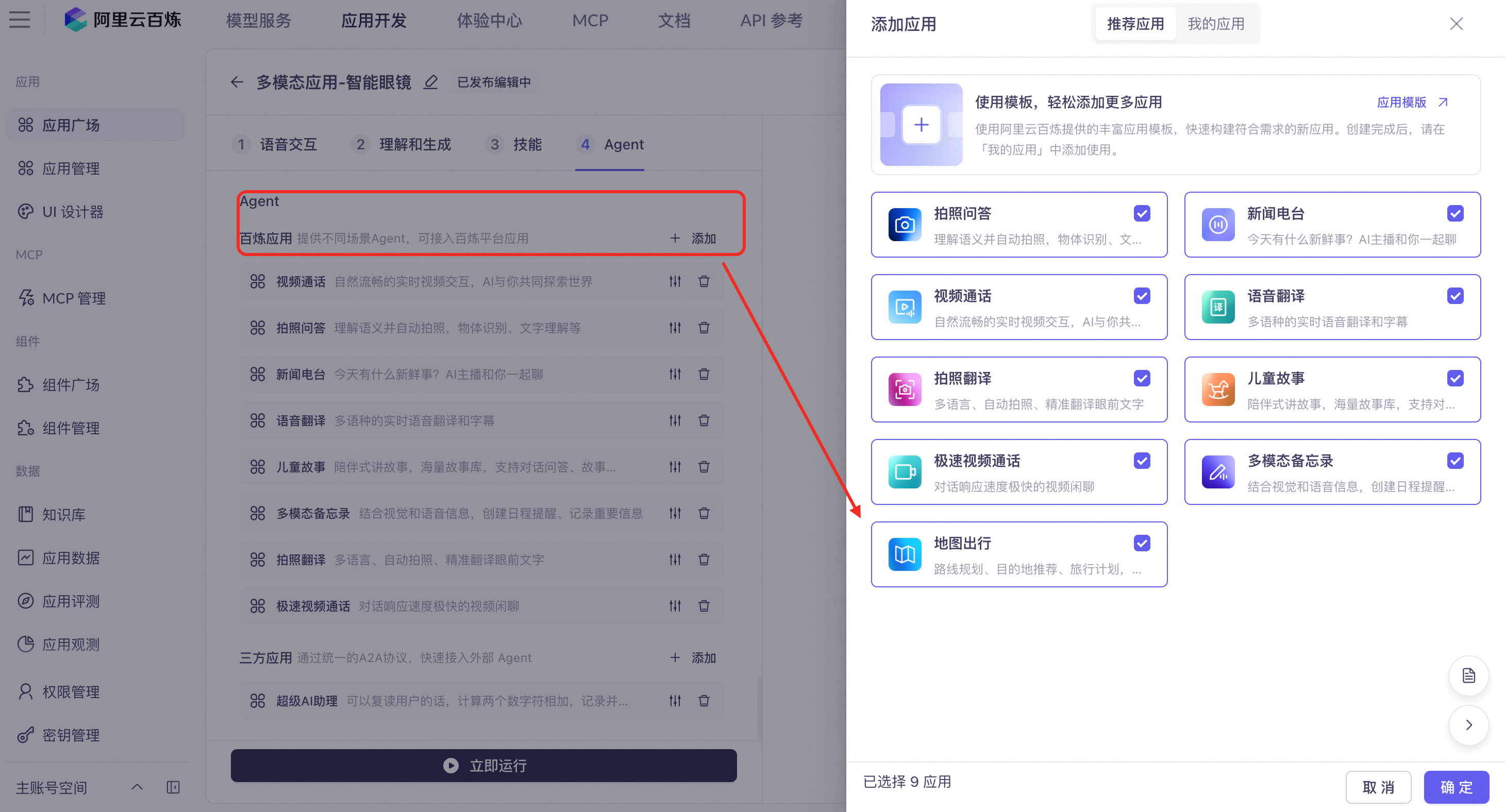Click the plus template thumbnail icon
Screen dimensions: 1505x812
tap(921, 125)
